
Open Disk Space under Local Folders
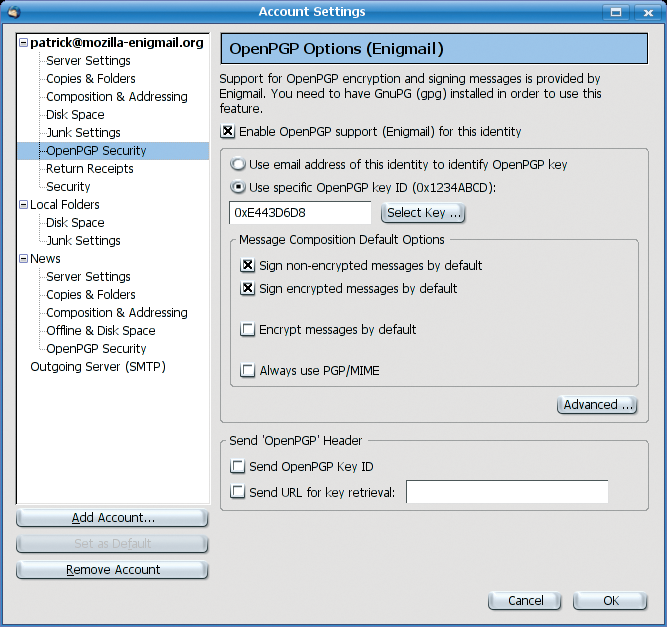(x=75, y=223)
